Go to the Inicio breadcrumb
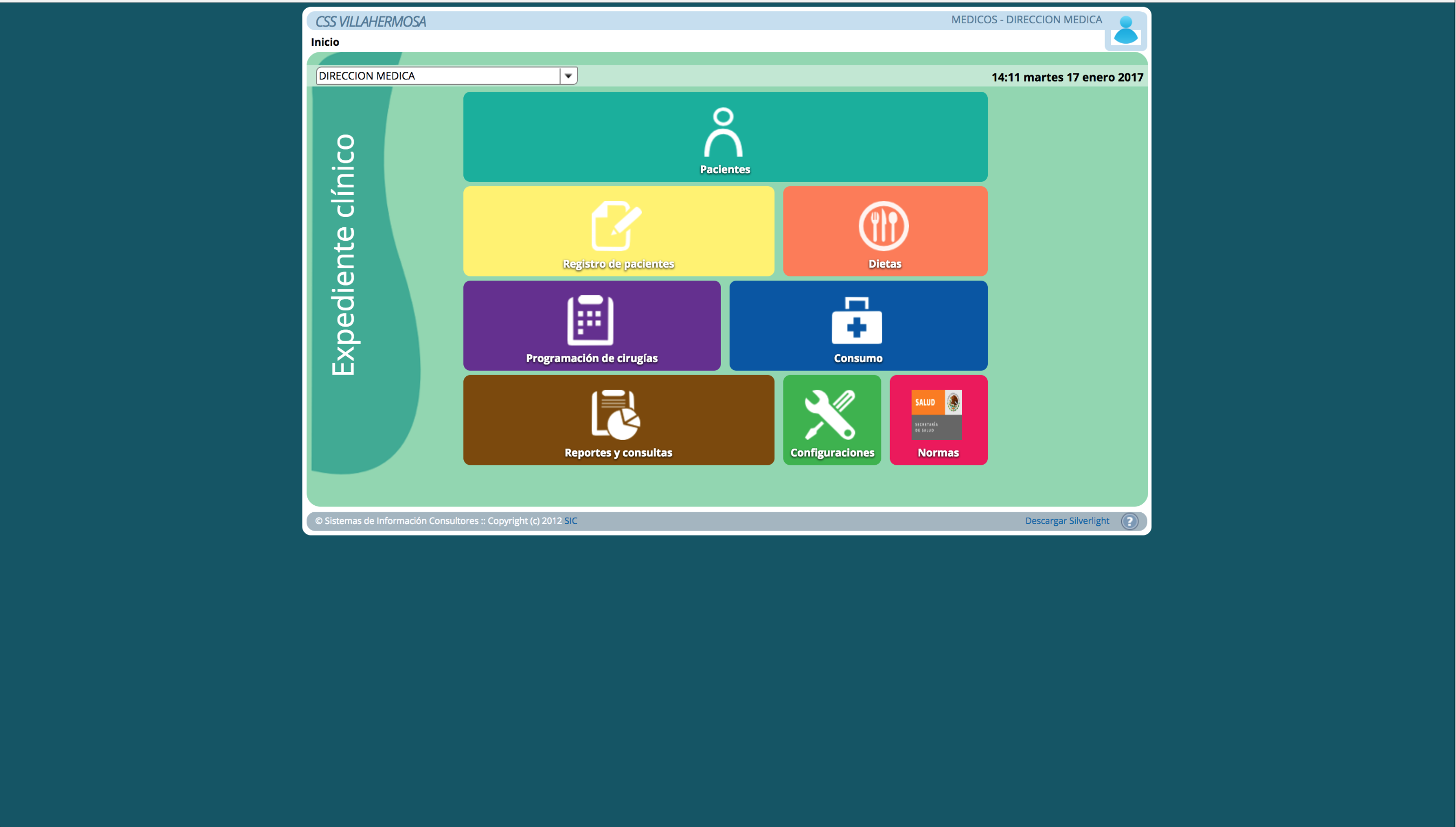Viewport: 1456px width, 827px height. pos(325,42)
